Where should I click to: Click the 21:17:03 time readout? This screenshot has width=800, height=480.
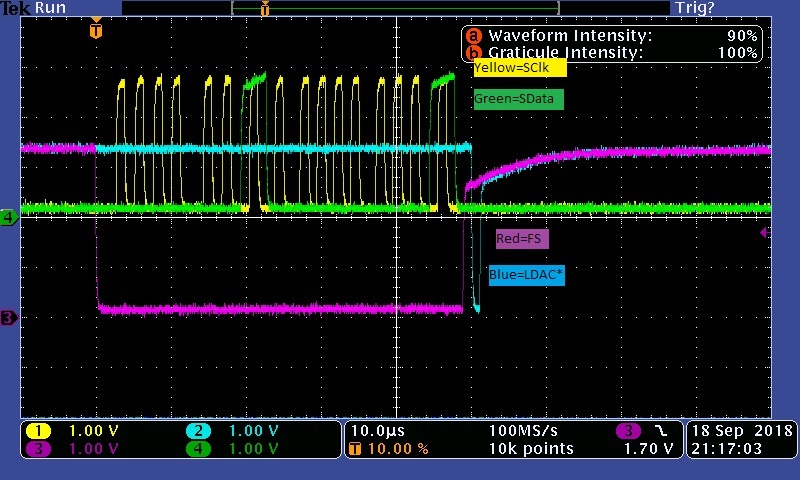(727, 449)
